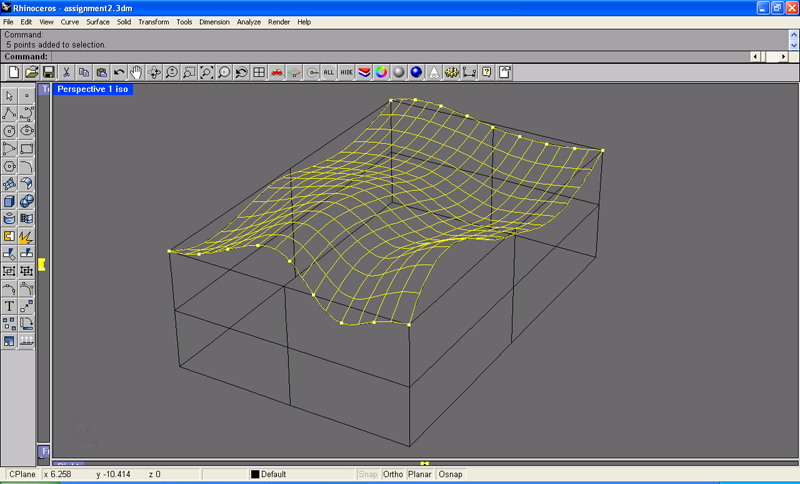Viewport: 800px width, 484px height.
Task: Undo the last view change
Action: pos(241,72)
